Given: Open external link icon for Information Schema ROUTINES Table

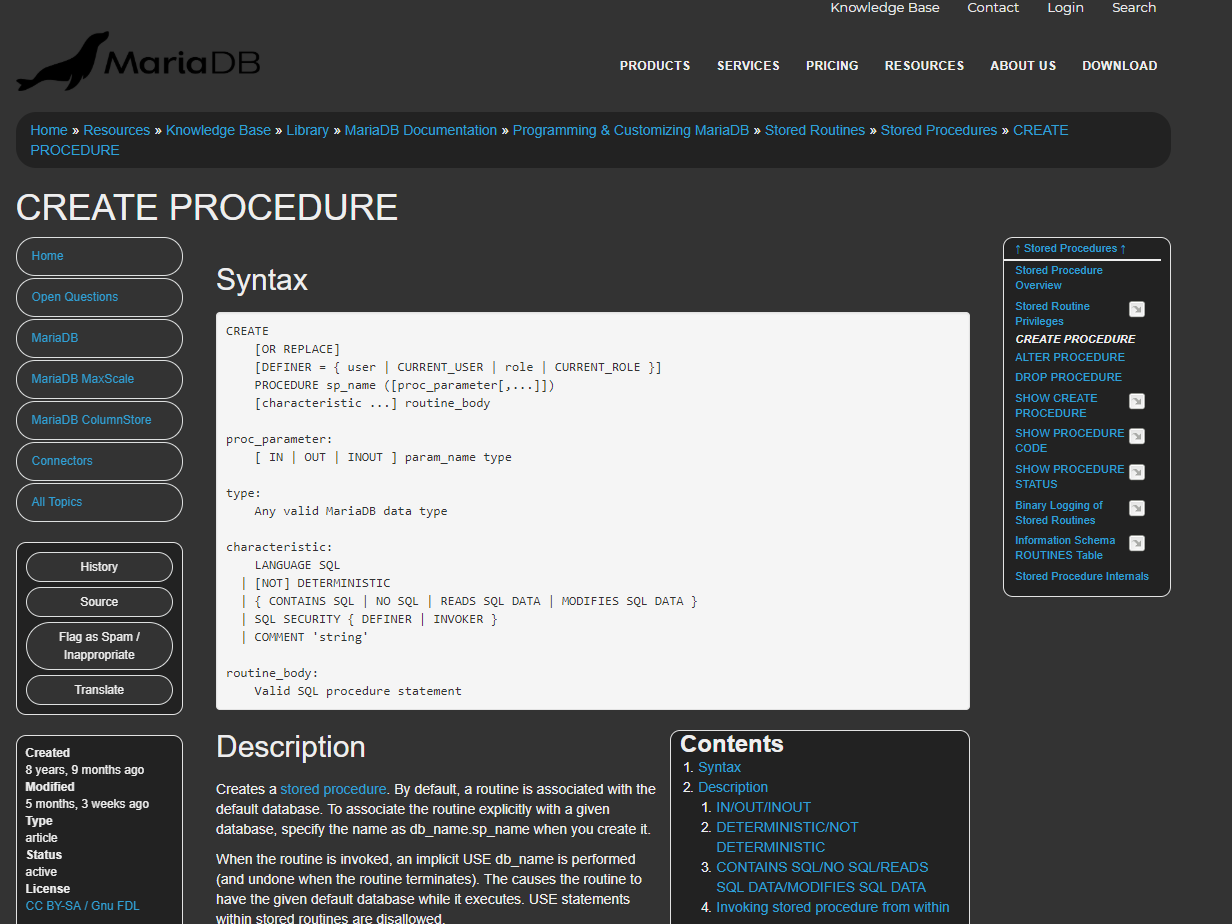Looking at the screenshot, I should 1137,542.
